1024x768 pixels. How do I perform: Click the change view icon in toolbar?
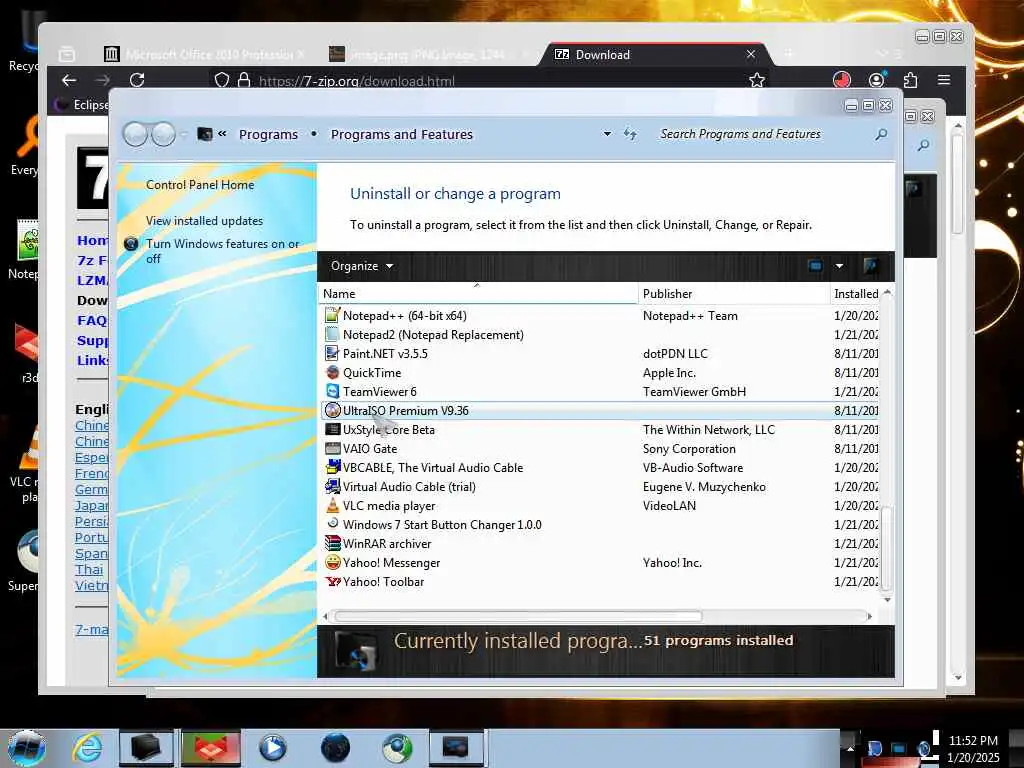click(815, 266)
